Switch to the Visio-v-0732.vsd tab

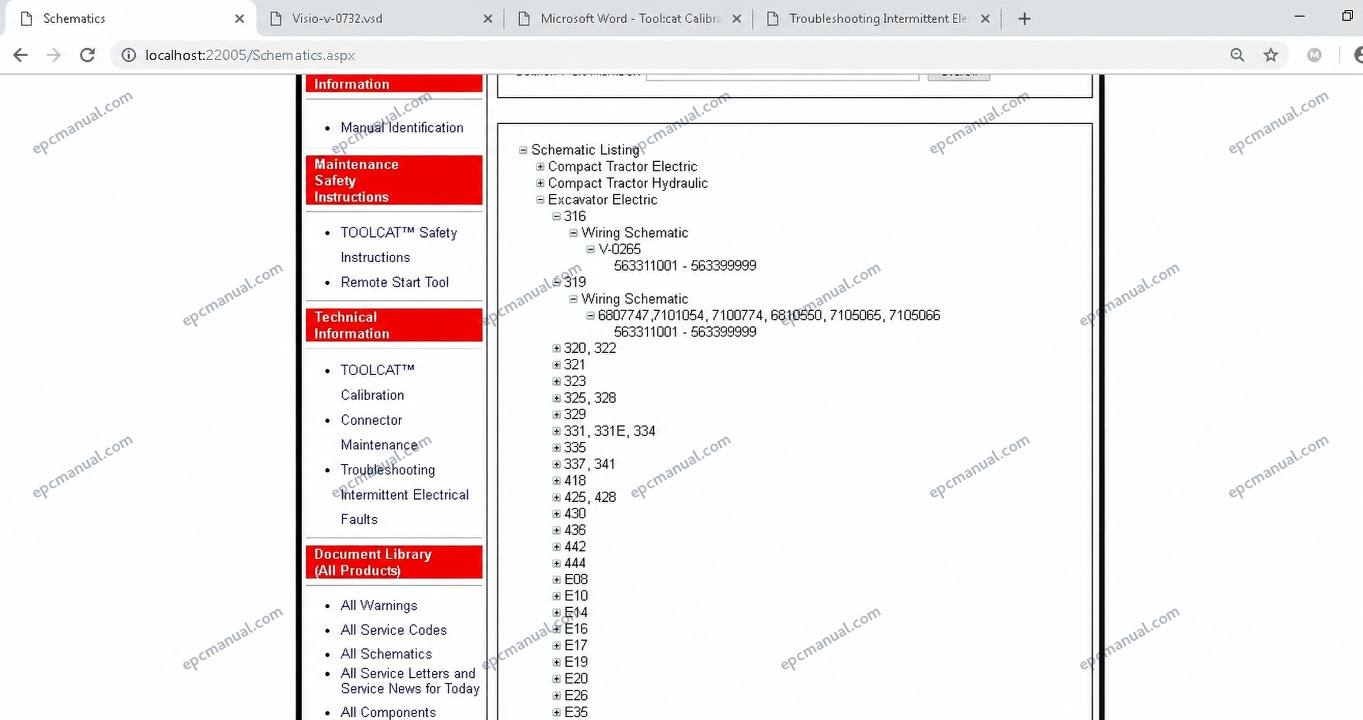pyautogui.click(x=380, y=18)
